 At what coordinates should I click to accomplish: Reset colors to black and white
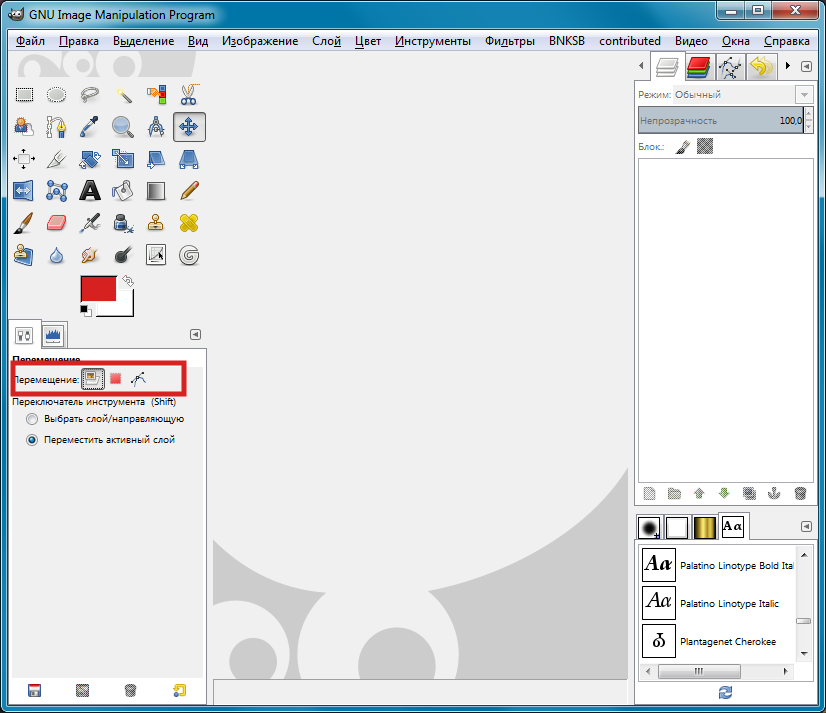click(85, 311)
